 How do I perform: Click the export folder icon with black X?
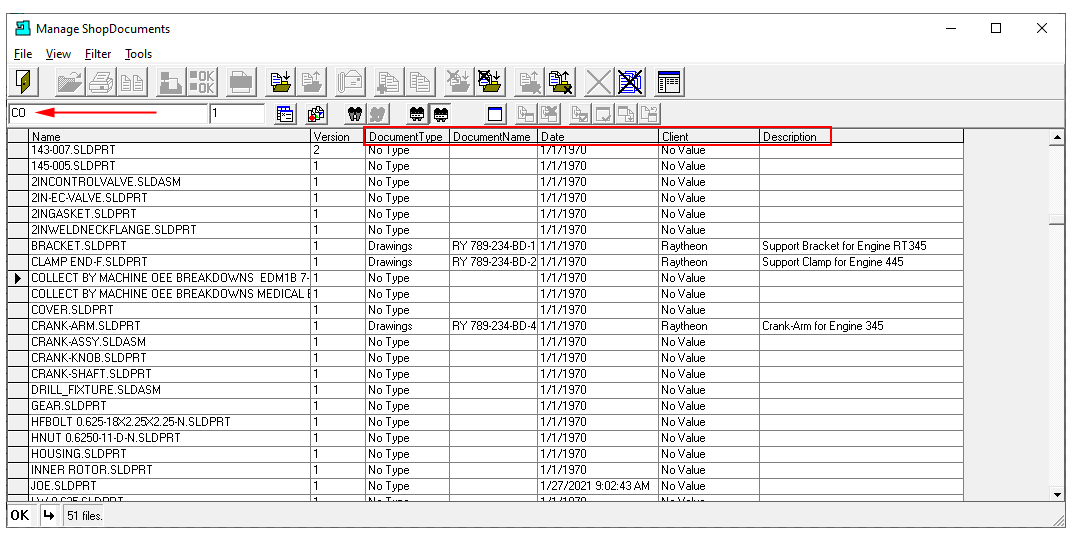[560, 82]
